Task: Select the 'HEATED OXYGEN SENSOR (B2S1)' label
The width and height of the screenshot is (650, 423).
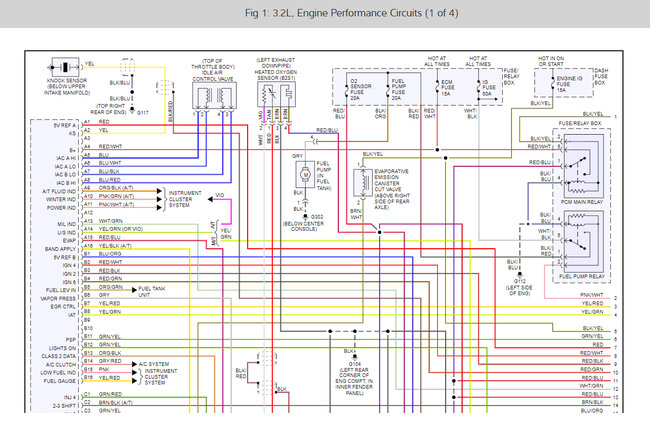Action: point(276,75)
